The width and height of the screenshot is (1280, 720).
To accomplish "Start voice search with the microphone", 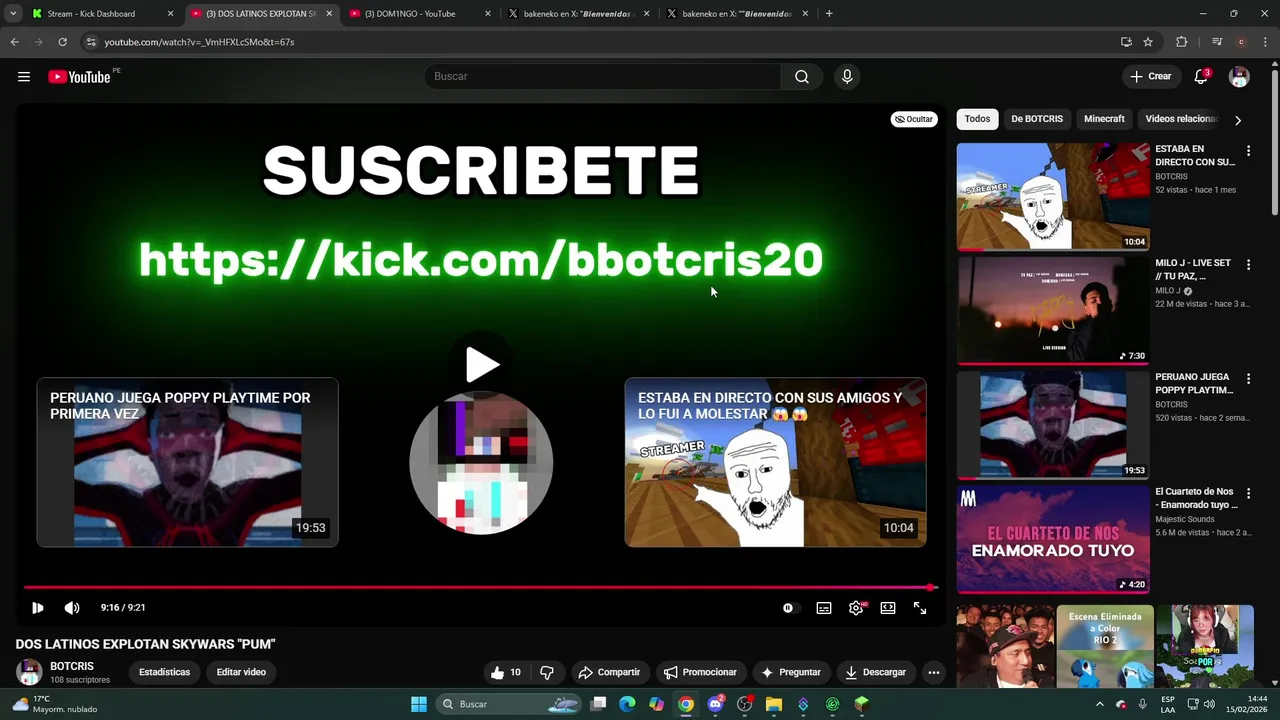I will coord(847,77).
